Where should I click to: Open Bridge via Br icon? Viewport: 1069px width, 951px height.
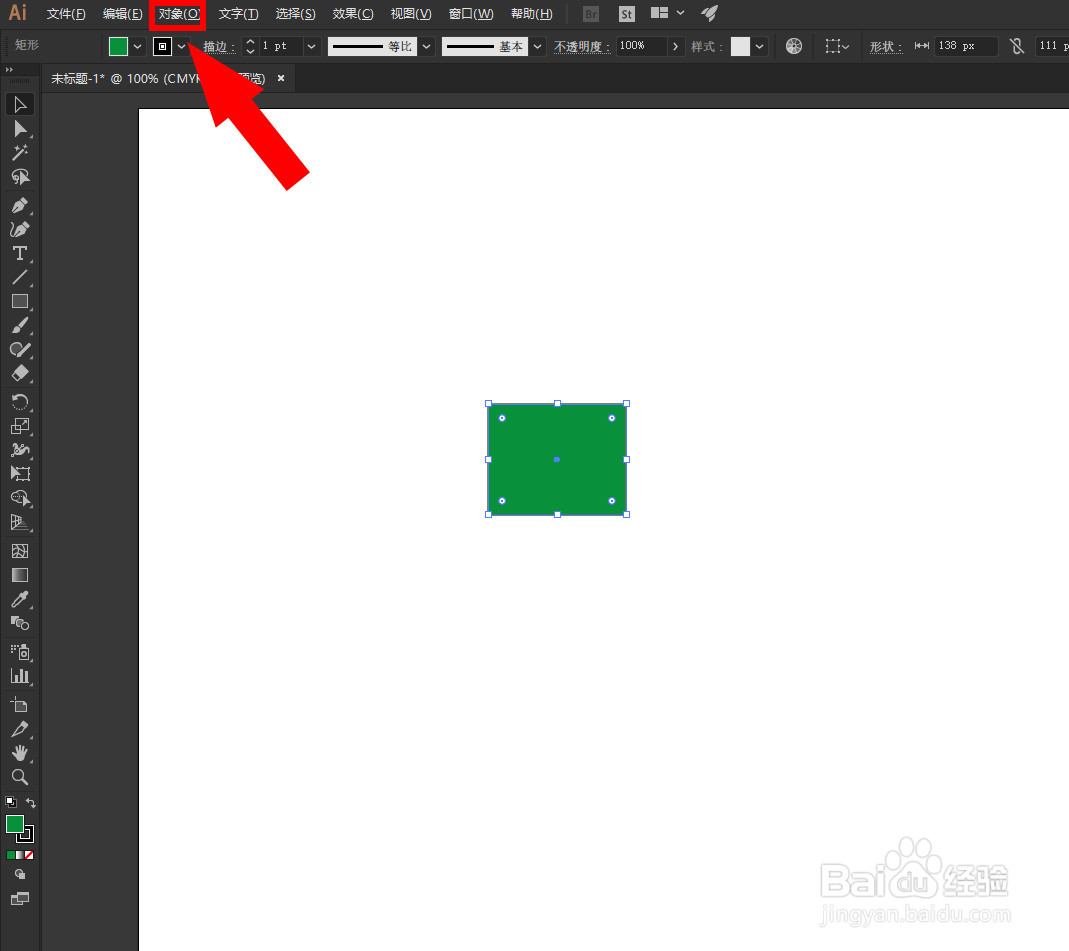tap(591, 14)
